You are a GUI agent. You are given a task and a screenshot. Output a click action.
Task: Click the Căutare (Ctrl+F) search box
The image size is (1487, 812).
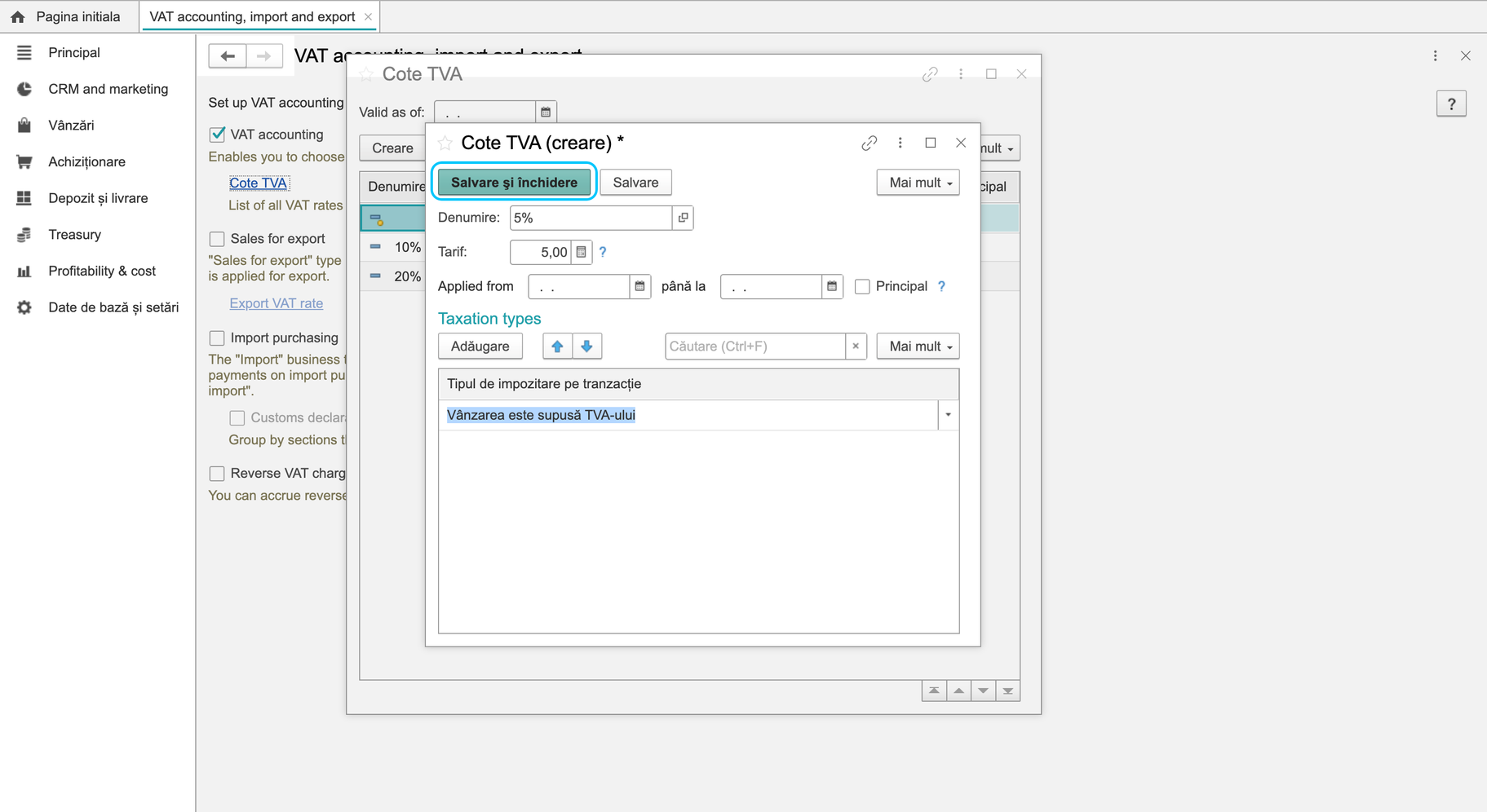755,346
